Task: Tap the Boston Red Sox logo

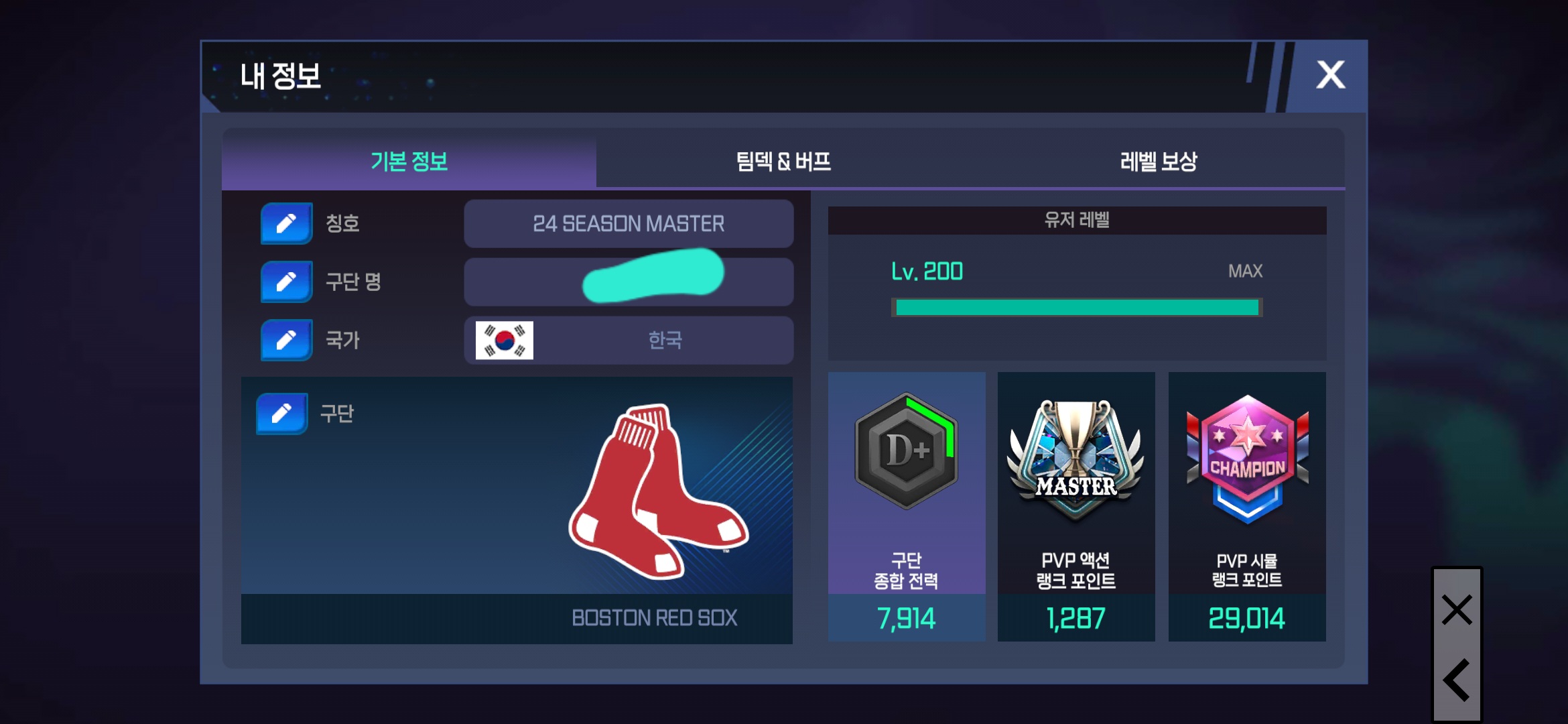Action: point(658,491)
